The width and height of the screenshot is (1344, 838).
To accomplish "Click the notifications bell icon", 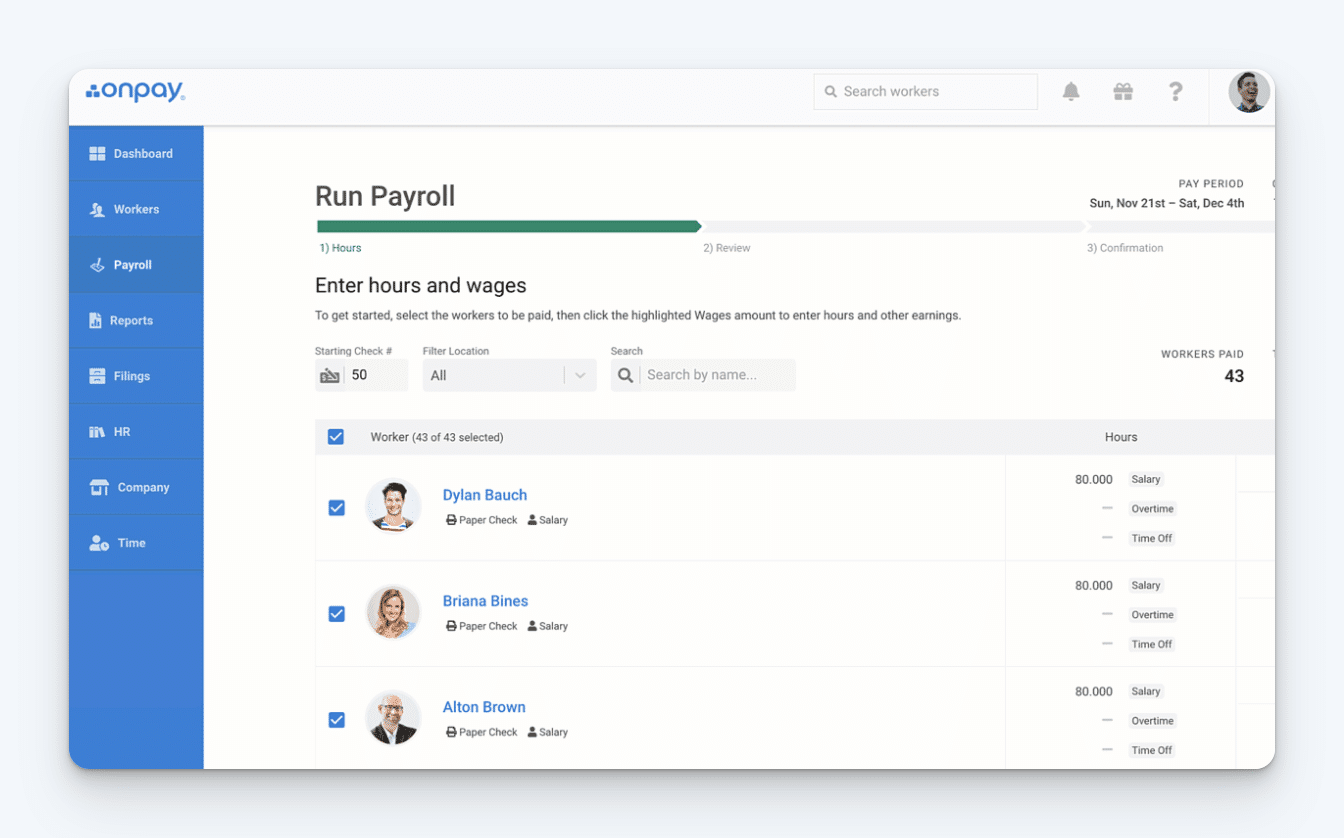I will click(1071, 91).
